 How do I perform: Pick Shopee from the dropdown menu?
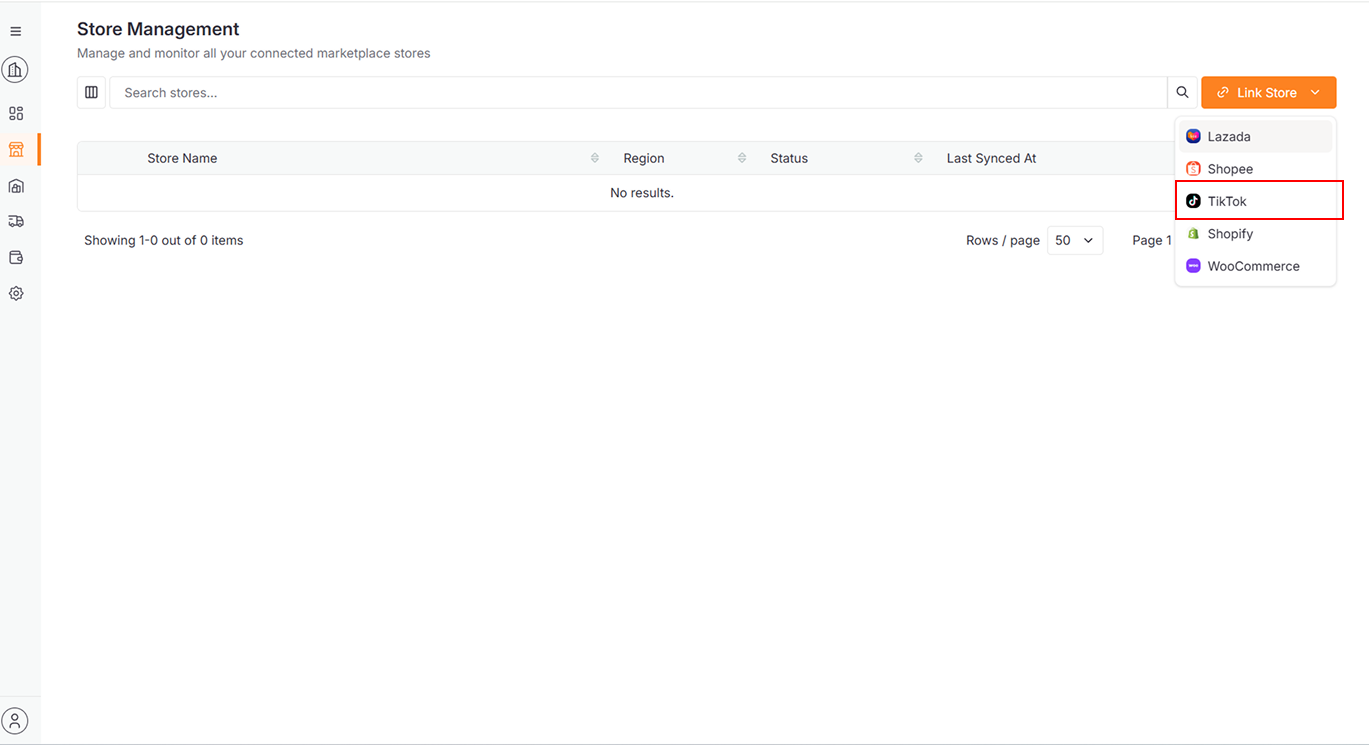[x=1230, y=169]
